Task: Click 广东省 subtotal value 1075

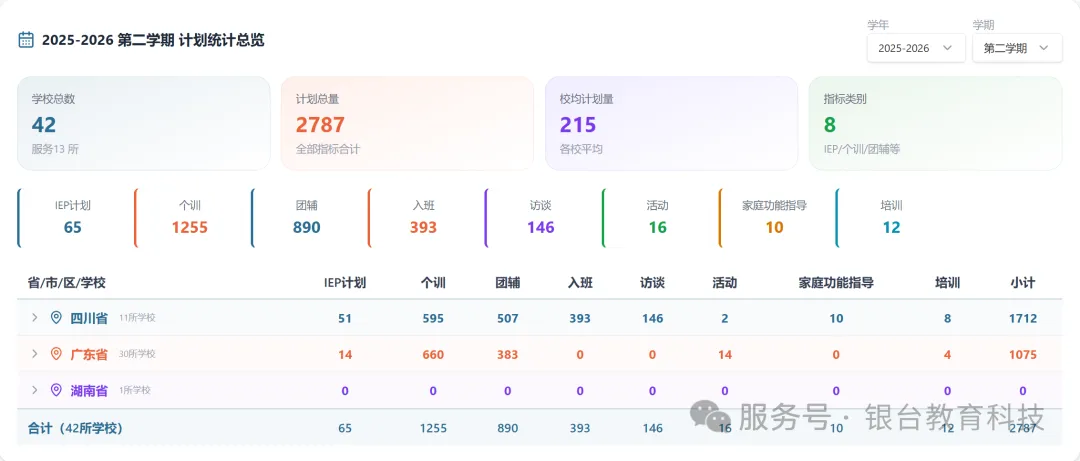Action: tap(1023, 355)
